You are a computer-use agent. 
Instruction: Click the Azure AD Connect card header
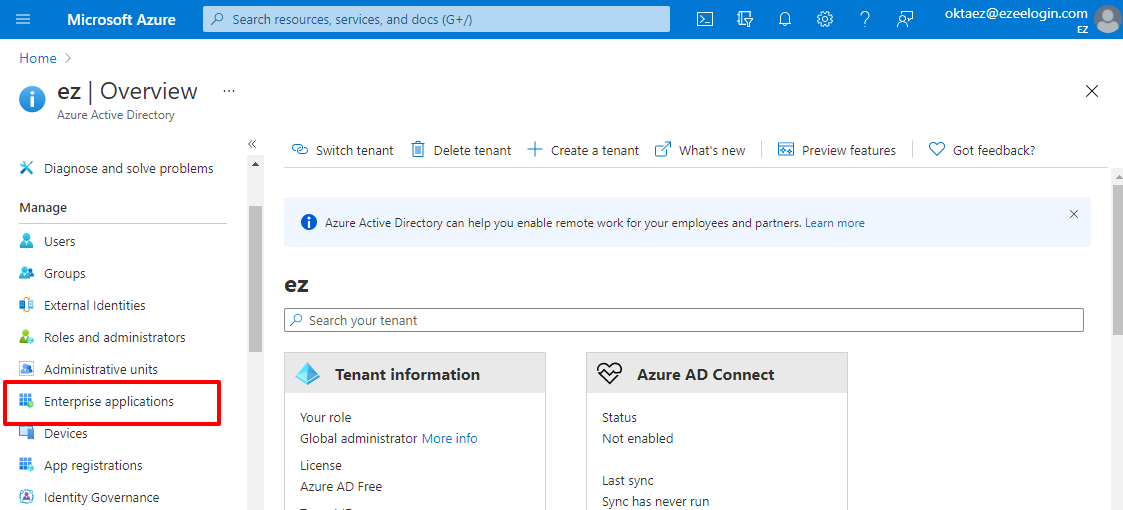click(717, 373)
